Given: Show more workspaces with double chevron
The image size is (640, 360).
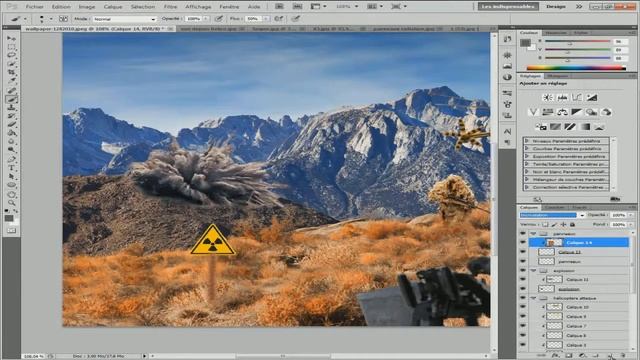Looking at the screenshot, I should pyautogui.click(x=579, y=7).
